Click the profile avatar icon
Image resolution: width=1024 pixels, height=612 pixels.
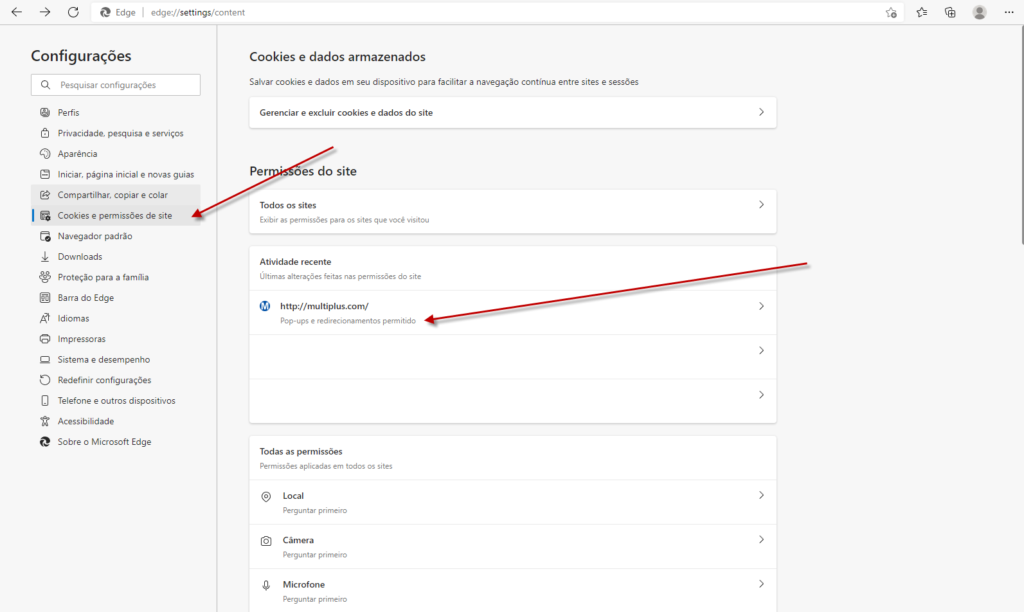click(x=979, y=12)
